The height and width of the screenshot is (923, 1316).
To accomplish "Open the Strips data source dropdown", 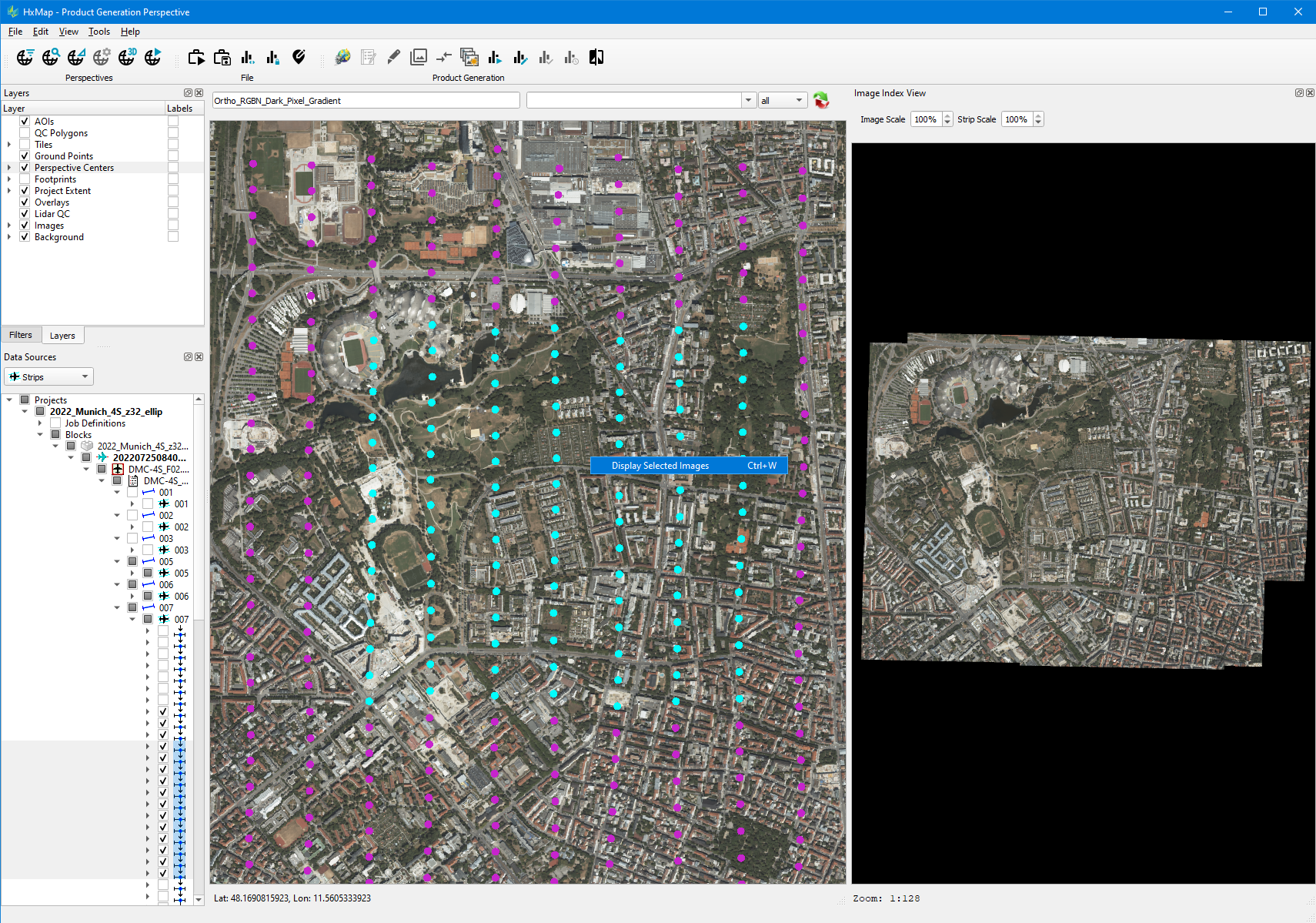I will pos(48,377).
